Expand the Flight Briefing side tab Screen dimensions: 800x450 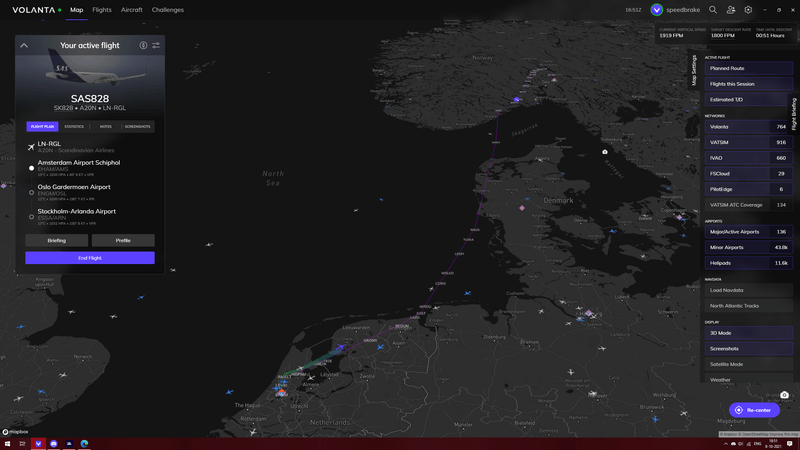[794, 114]
